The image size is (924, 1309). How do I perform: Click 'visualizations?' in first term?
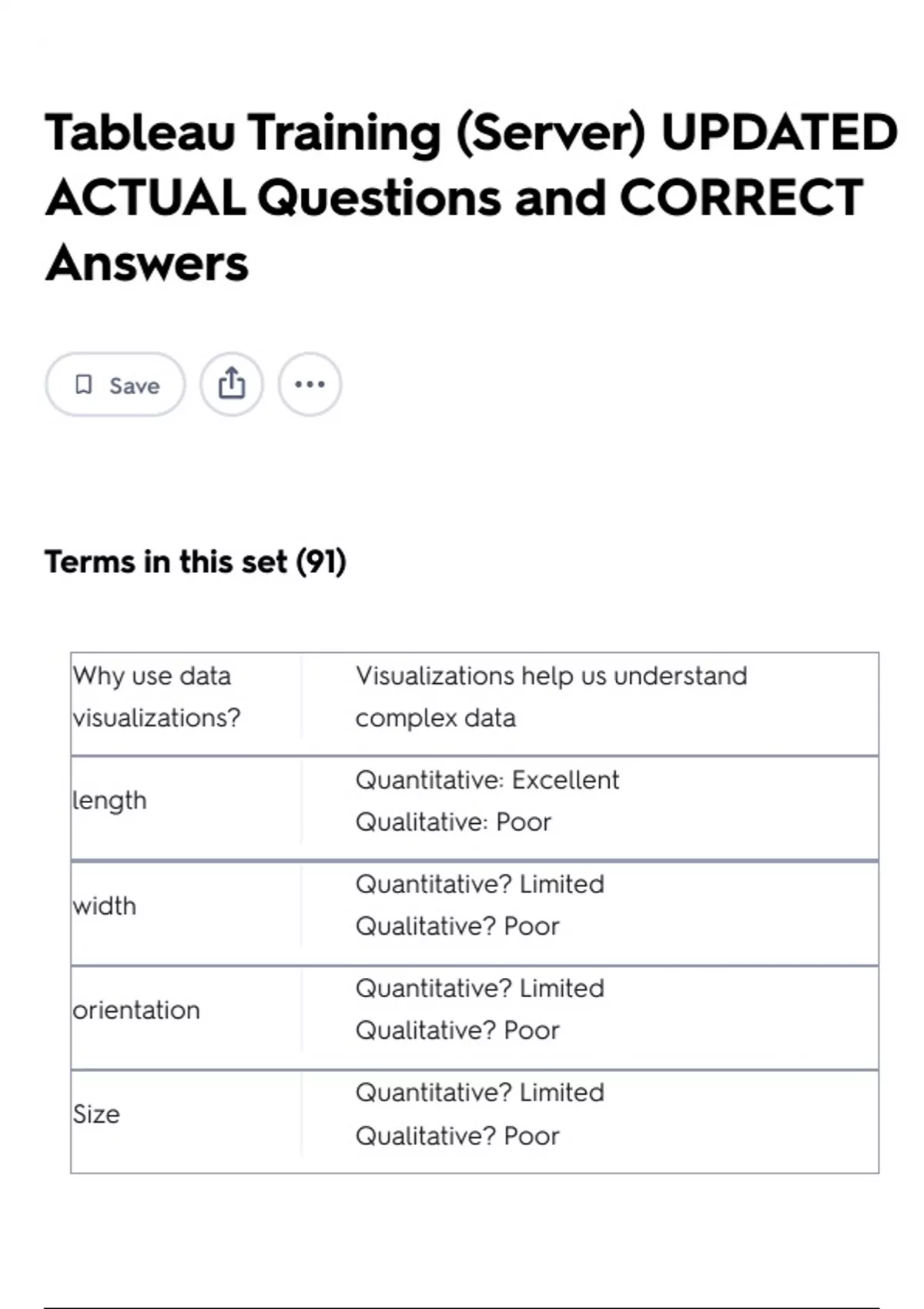[157, 718]
